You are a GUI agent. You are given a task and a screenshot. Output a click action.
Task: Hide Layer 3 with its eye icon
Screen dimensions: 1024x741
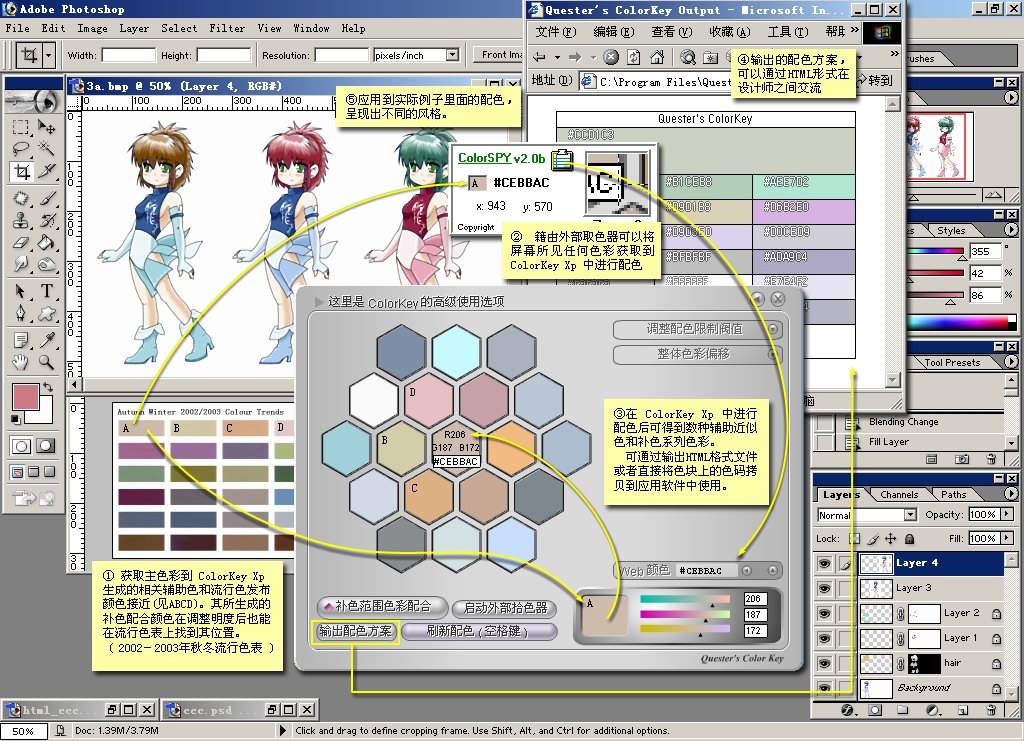click(x=824, y=588)
